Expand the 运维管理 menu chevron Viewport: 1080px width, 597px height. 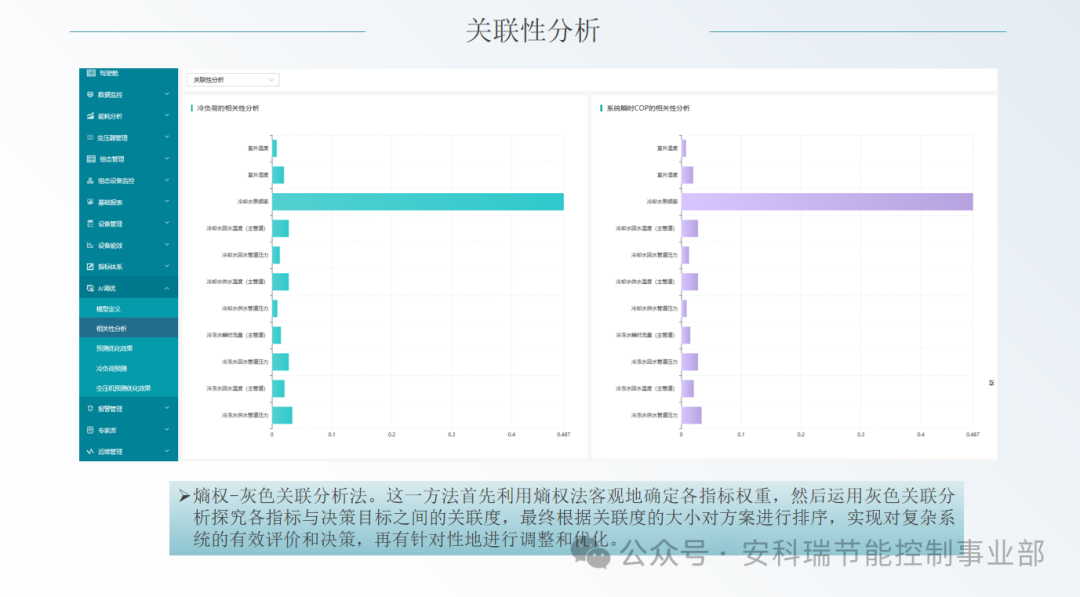pyautogui.click(x=167, y=451)
